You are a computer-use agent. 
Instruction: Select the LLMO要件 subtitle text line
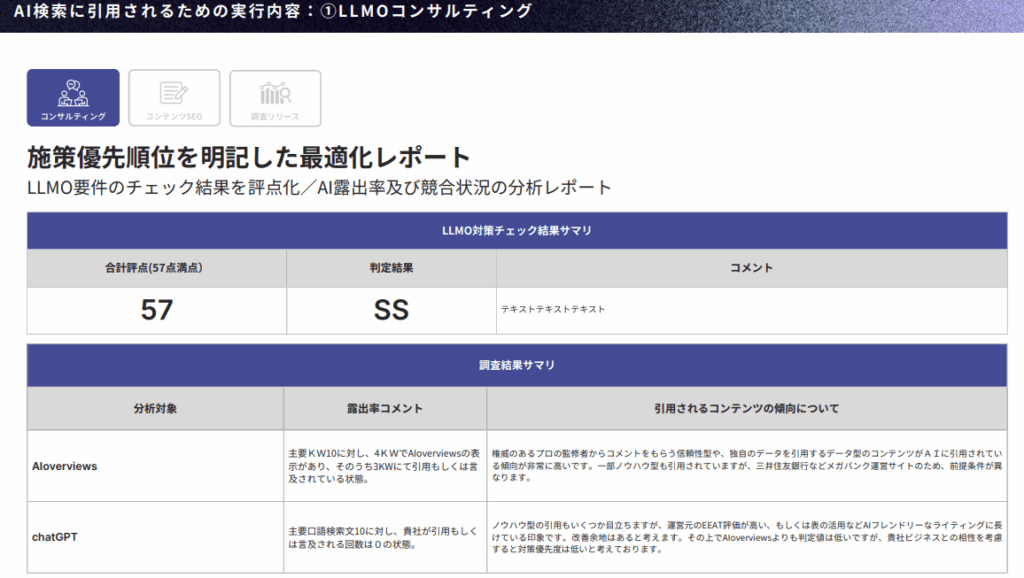pyautogui.click(x=319, y=188)
